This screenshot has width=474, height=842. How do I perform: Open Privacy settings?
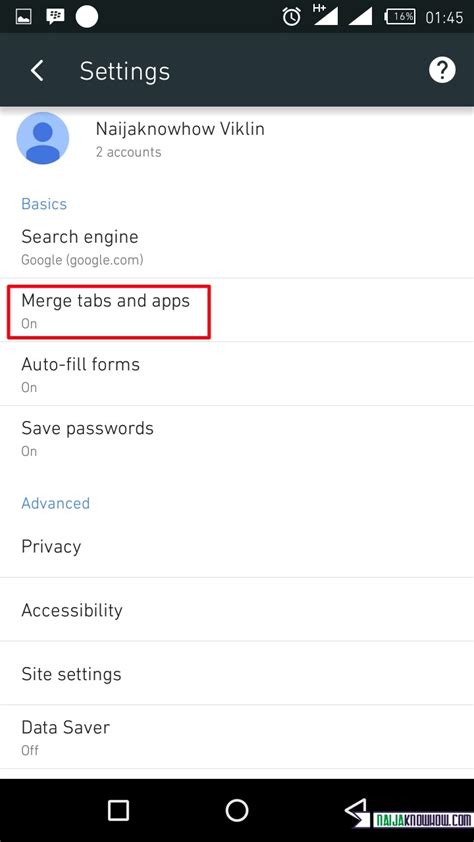237,546
